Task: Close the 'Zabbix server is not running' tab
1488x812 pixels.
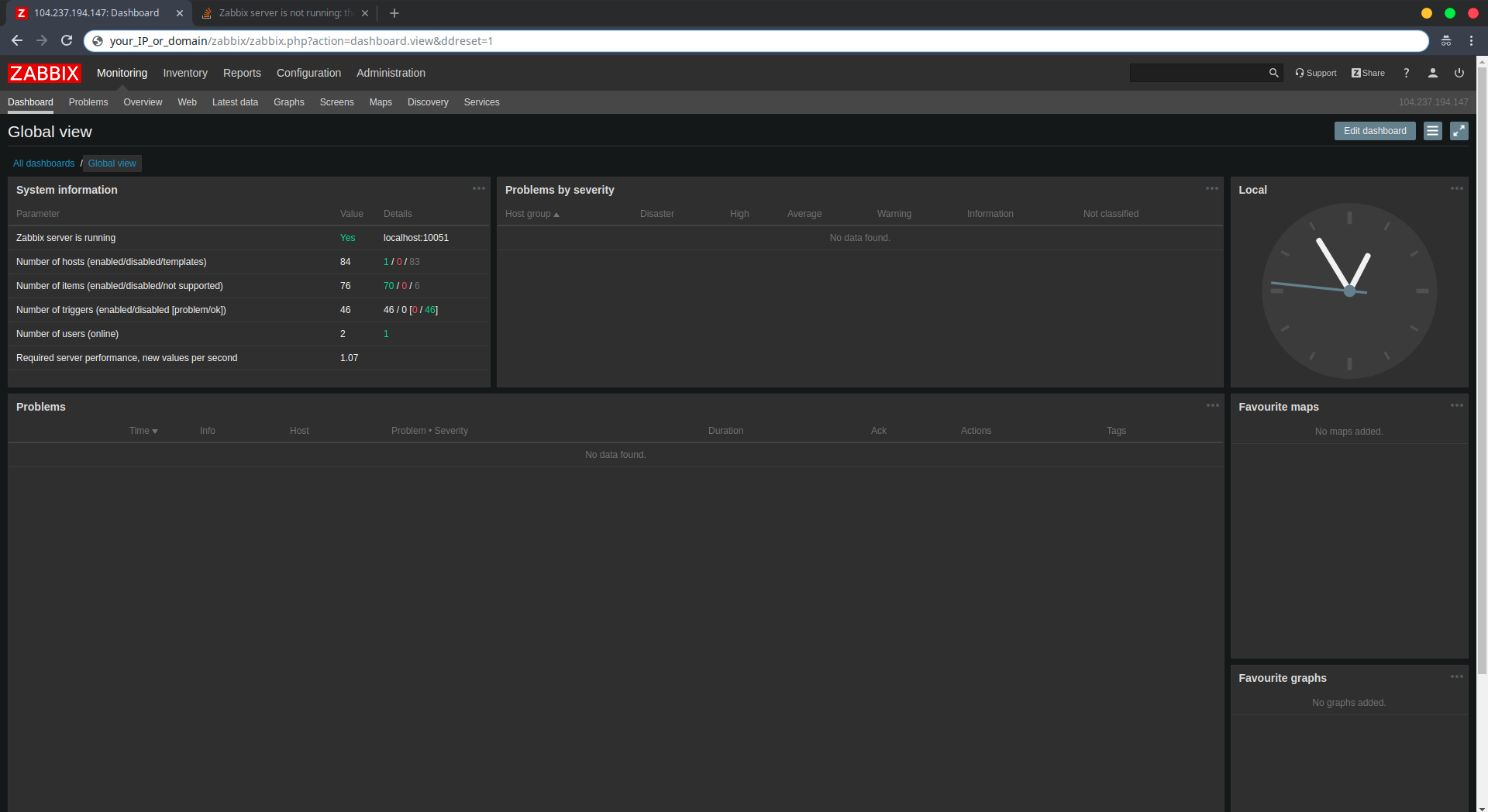Action: pyautogui.click(x=365, y=13)
